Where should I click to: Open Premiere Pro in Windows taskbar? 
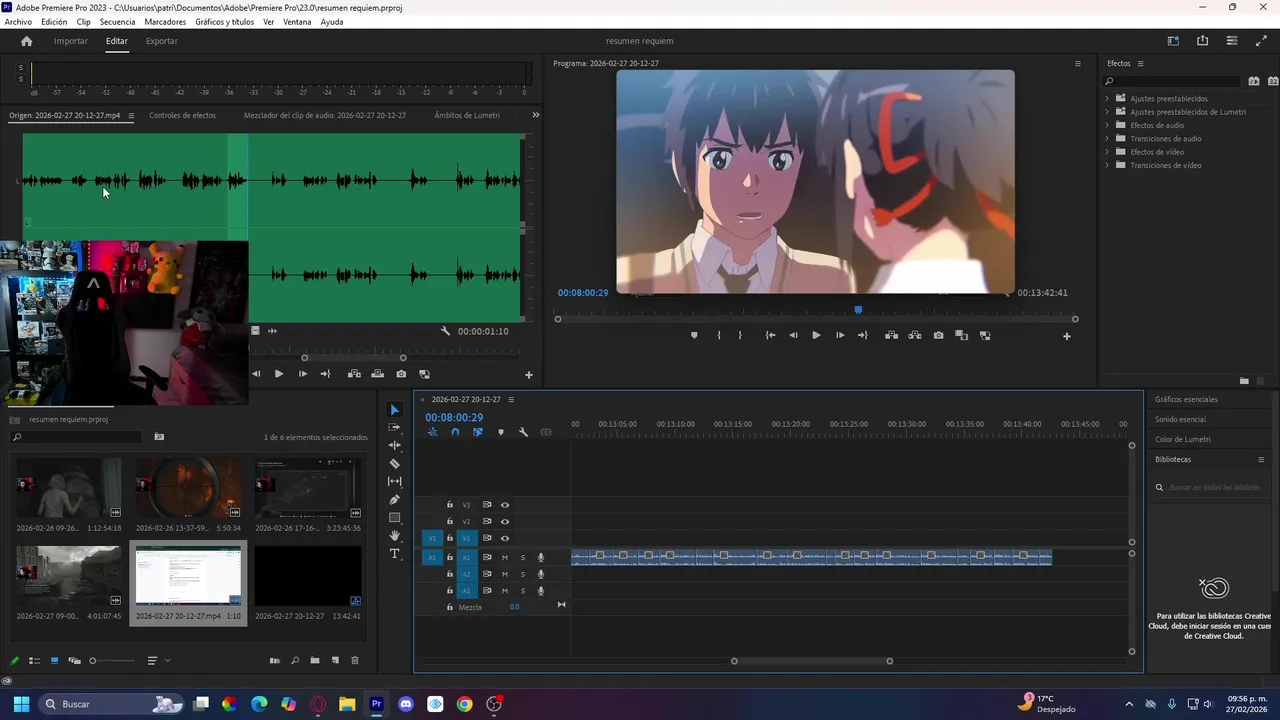click(x=376, y=704)
